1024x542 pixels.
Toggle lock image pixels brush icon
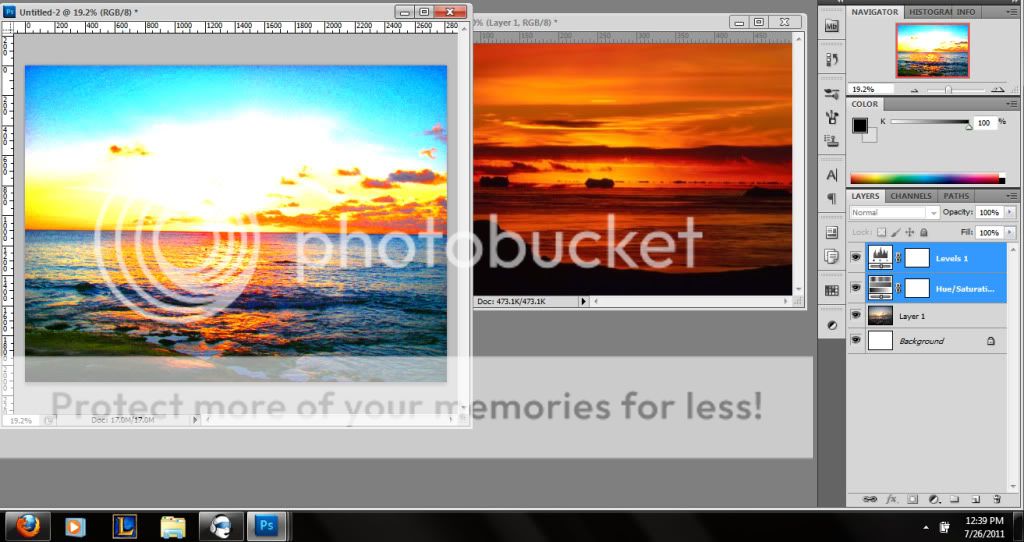click(896, 232)
